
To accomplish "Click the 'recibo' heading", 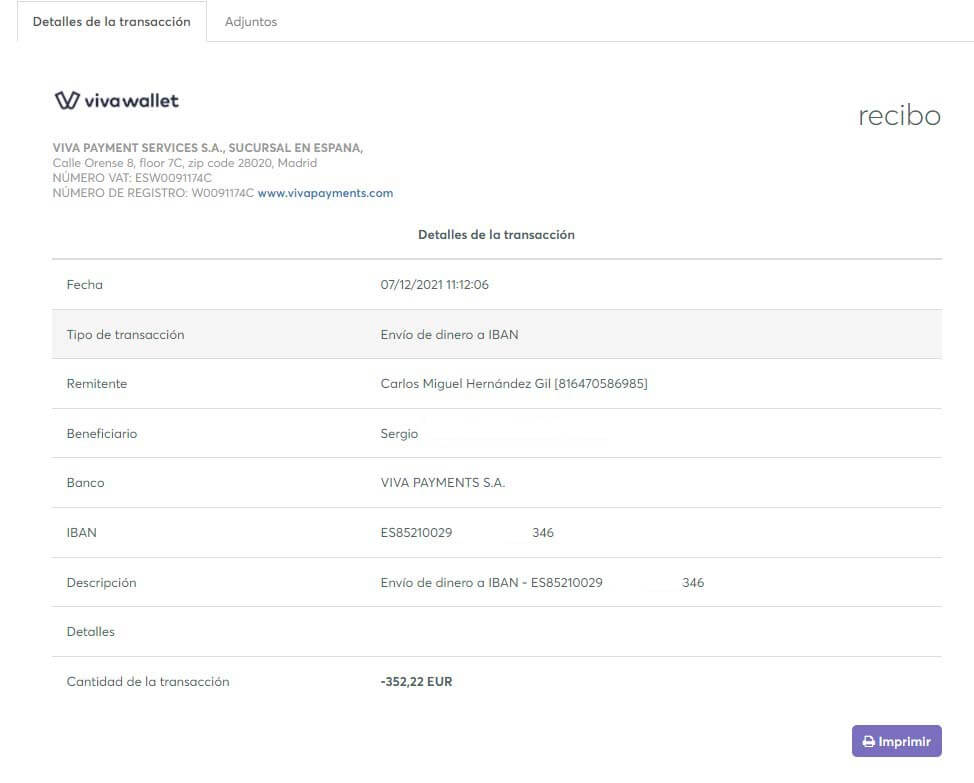I will point(899,115).
